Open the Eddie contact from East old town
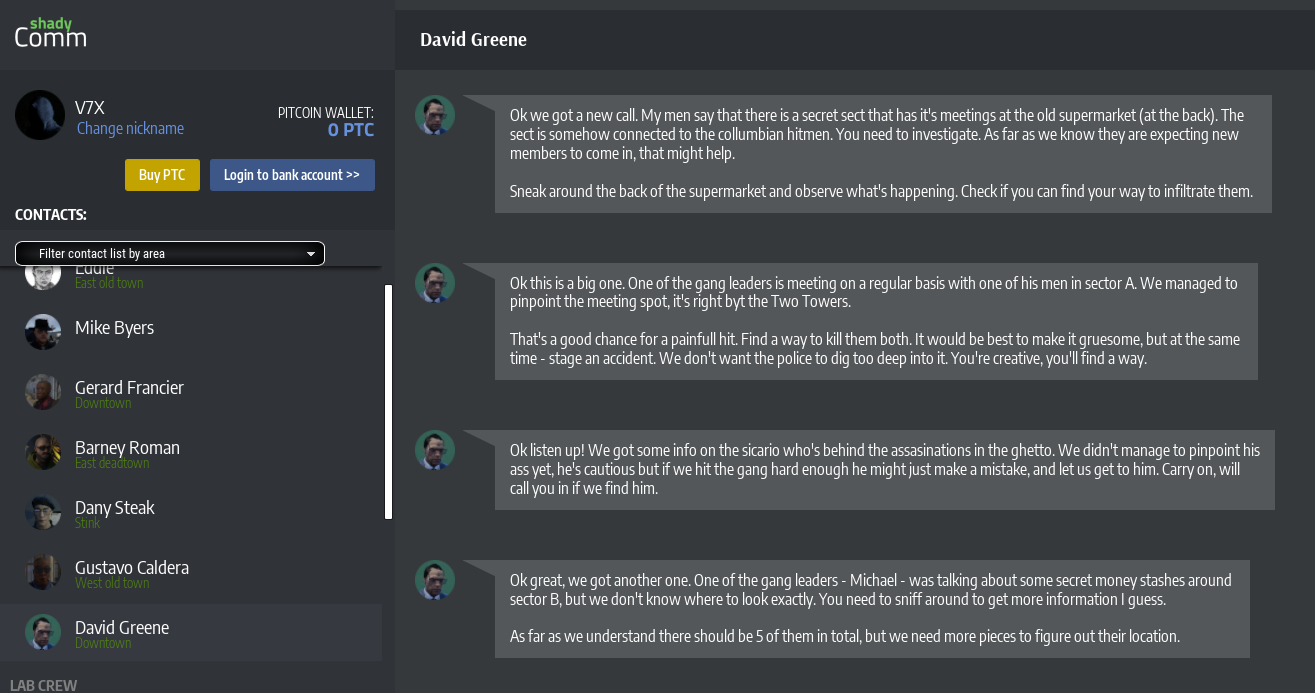The width and height of the screenshot is (1315, 693). pos(95,273)
